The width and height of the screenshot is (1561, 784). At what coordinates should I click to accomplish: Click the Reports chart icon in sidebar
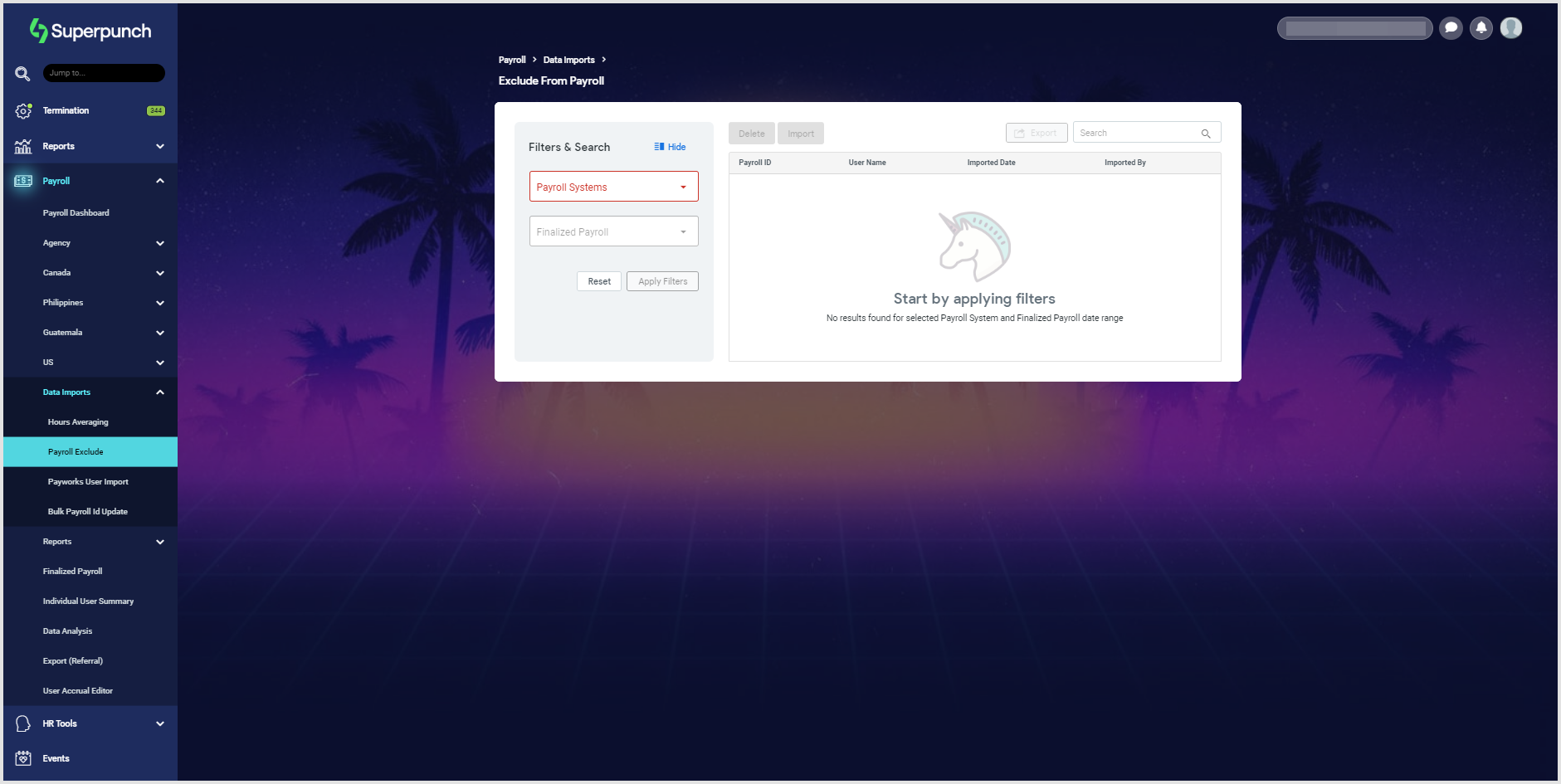click(x=23, y=146)
